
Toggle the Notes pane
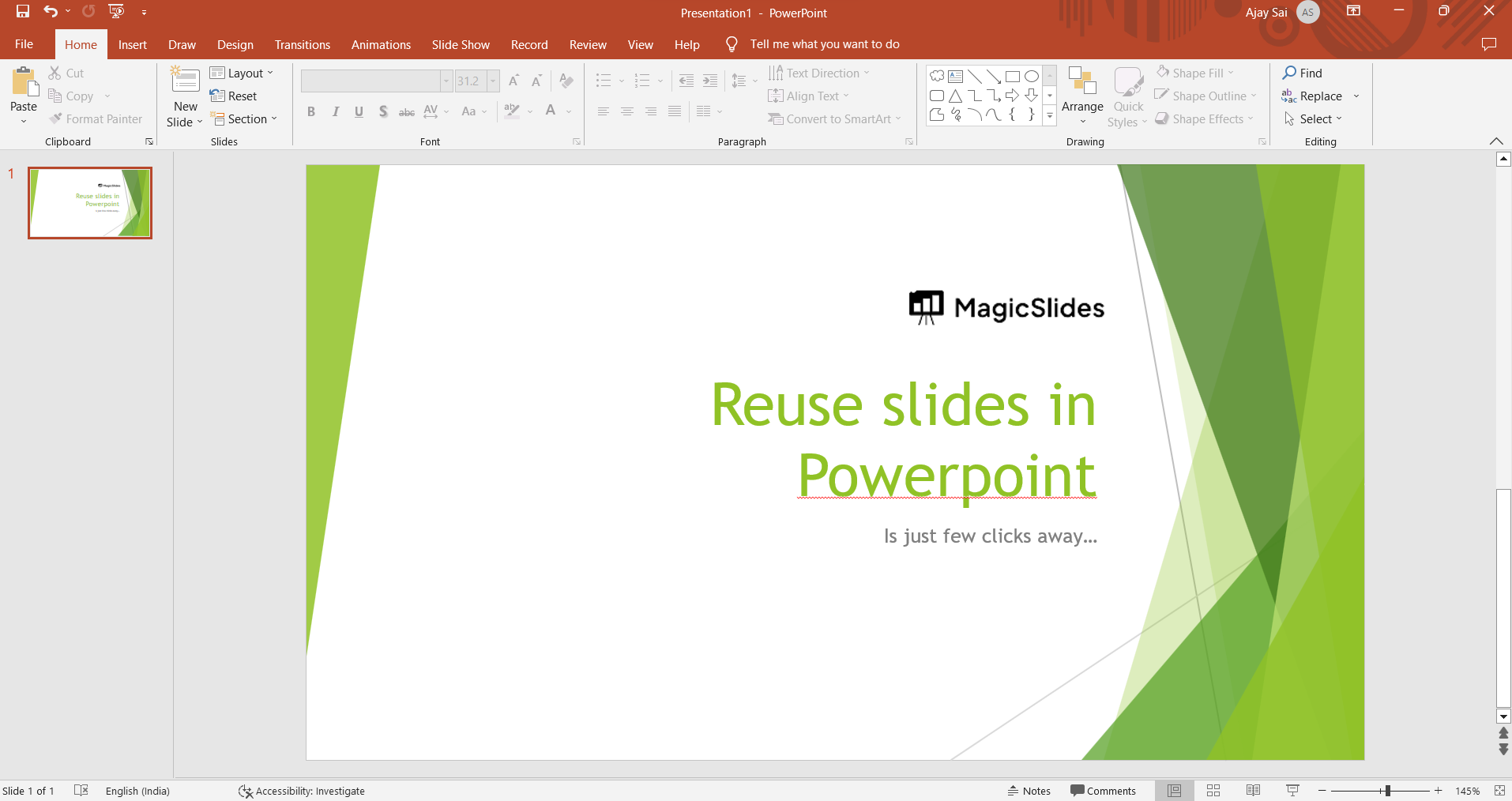[1029, 791]
